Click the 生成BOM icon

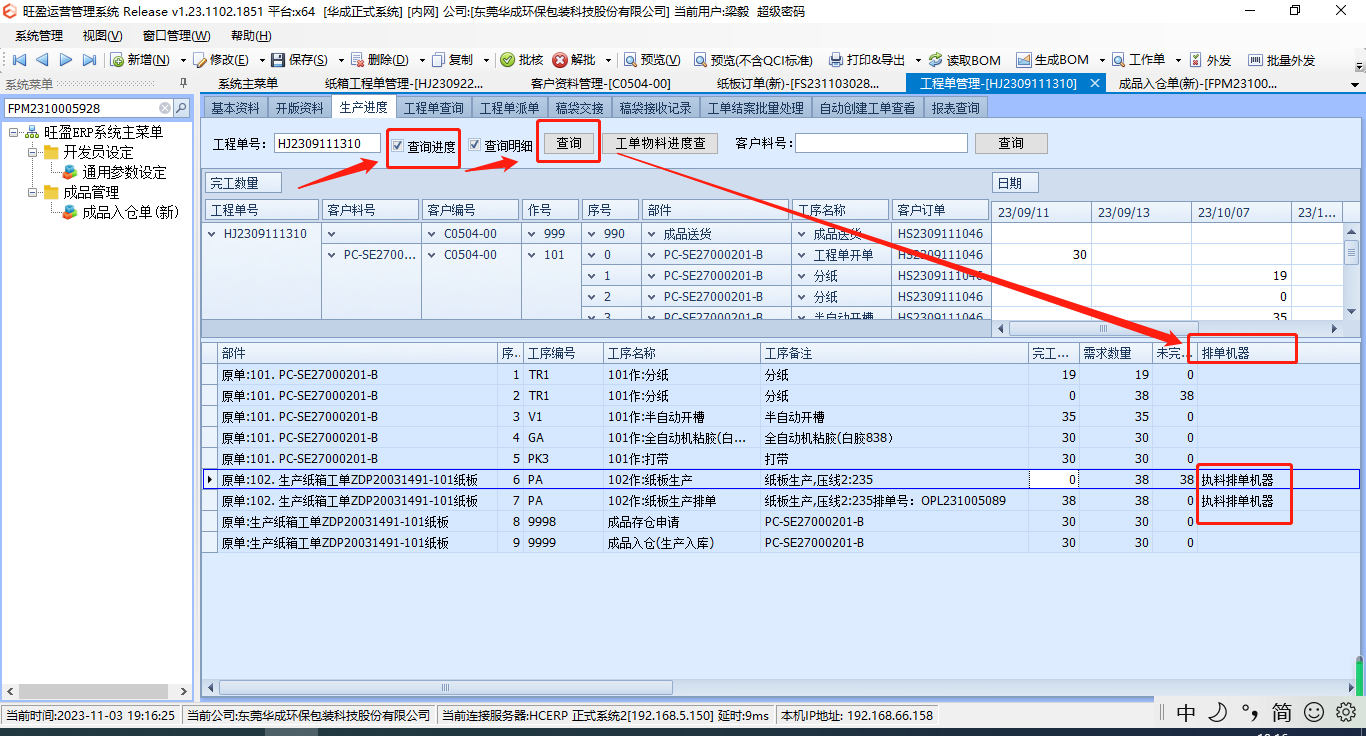pos(1023,60)
